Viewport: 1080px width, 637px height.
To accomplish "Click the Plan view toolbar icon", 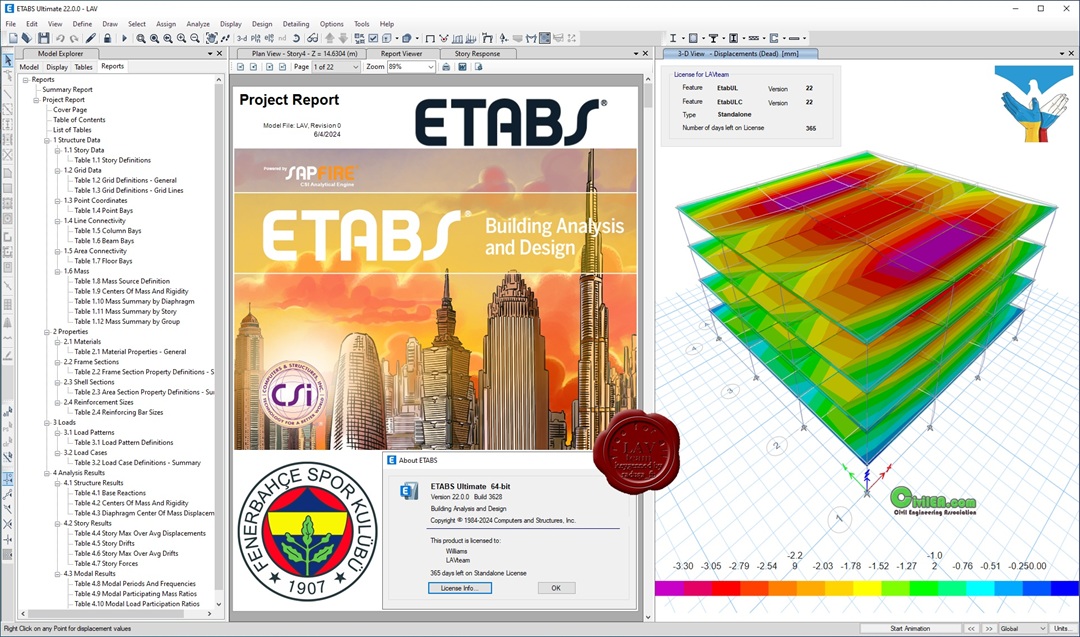I will pos(256,38).
